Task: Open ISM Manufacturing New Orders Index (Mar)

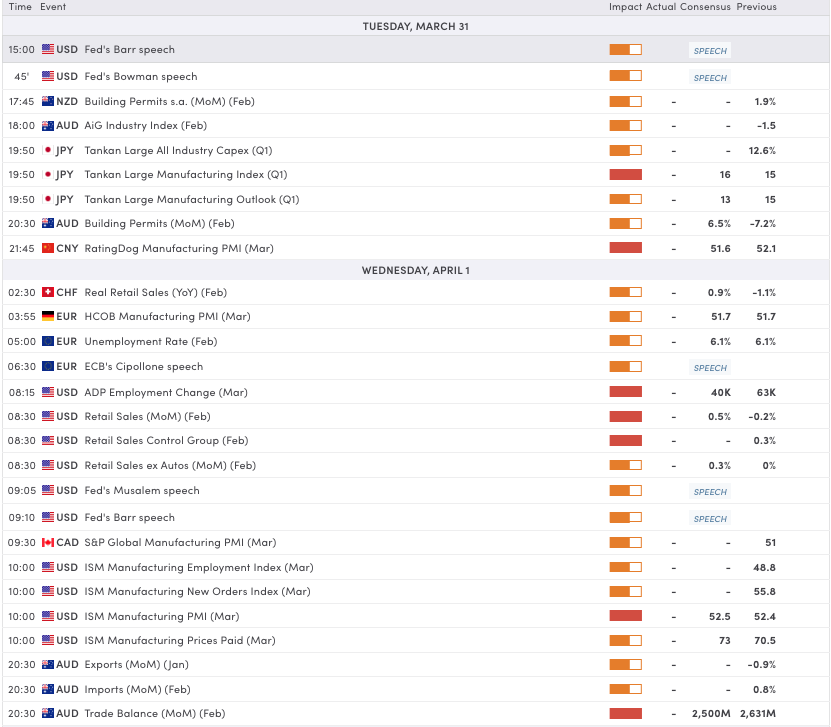Action: click(x=197, y=591)
